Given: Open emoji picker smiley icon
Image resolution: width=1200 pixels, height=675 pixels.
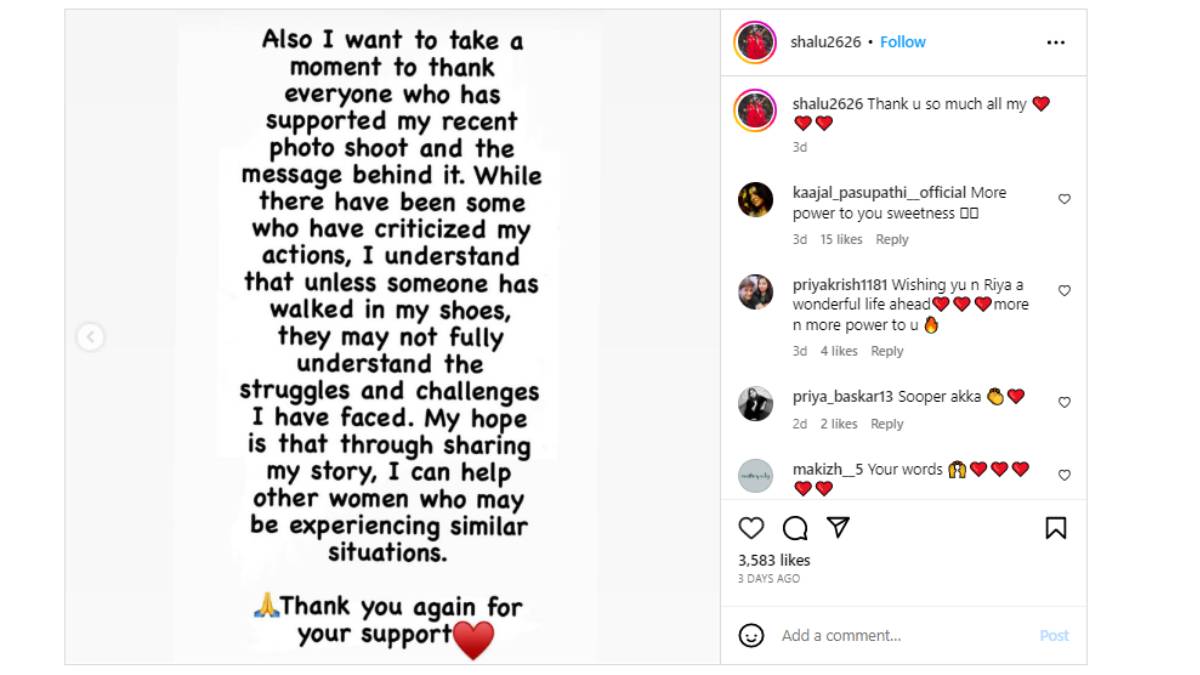Looking at the screenshot, I should (751, 635).
